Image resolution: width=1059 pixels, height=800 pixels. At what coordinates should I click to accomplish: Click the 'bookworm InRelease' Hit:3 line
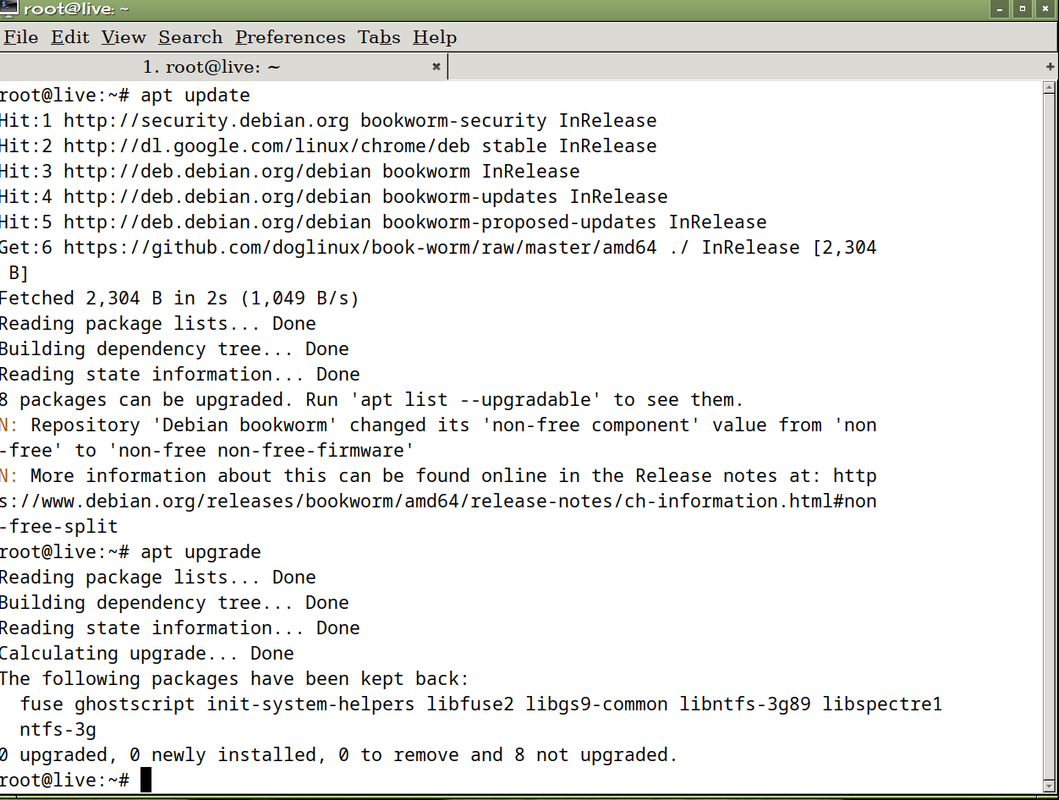click(x=290, y=171)
